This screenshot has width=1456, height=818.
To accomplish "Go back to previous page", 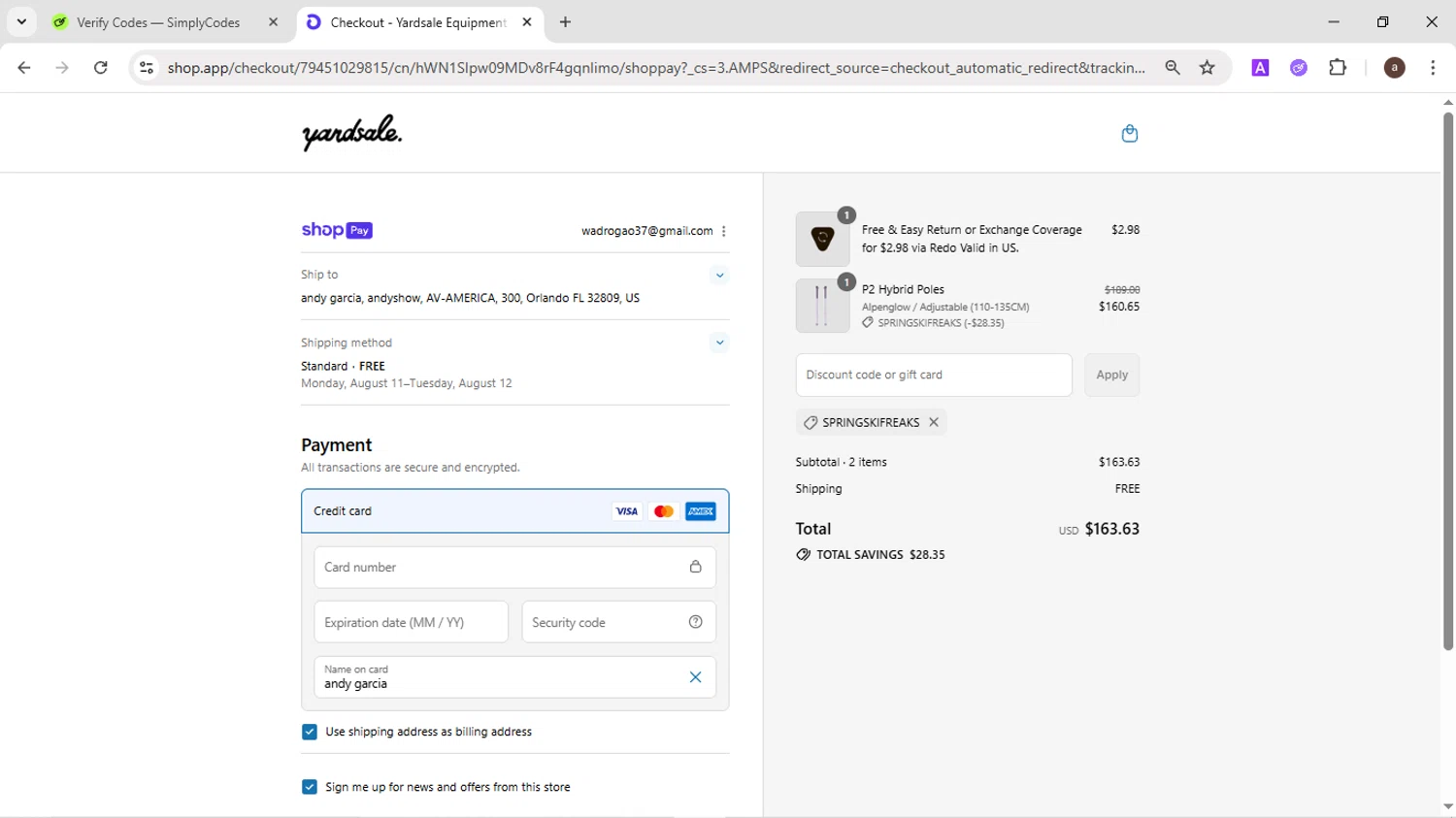I will tap(24, 68).
